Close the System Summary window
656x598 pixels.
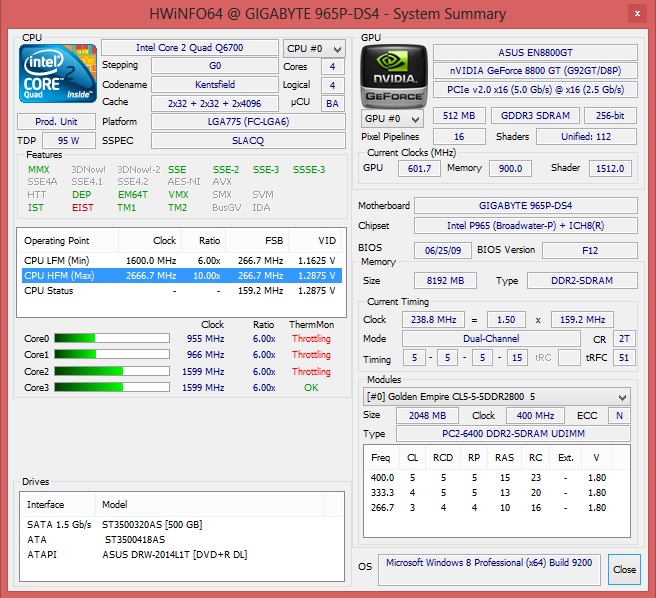click(637, 14)
